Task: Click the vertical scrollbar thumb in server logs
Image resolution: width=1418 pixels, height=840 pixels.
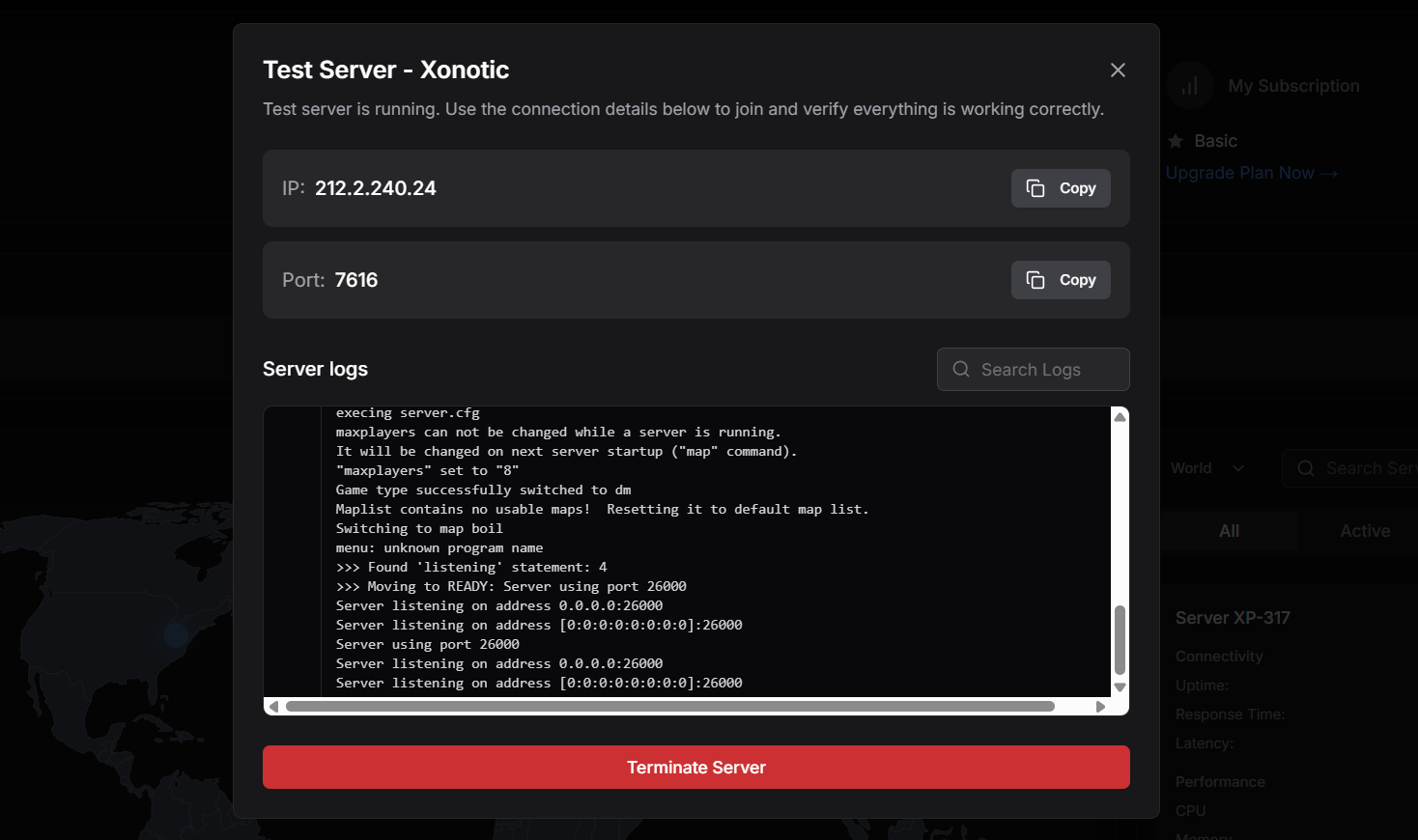Action: tap(1120, 639)
